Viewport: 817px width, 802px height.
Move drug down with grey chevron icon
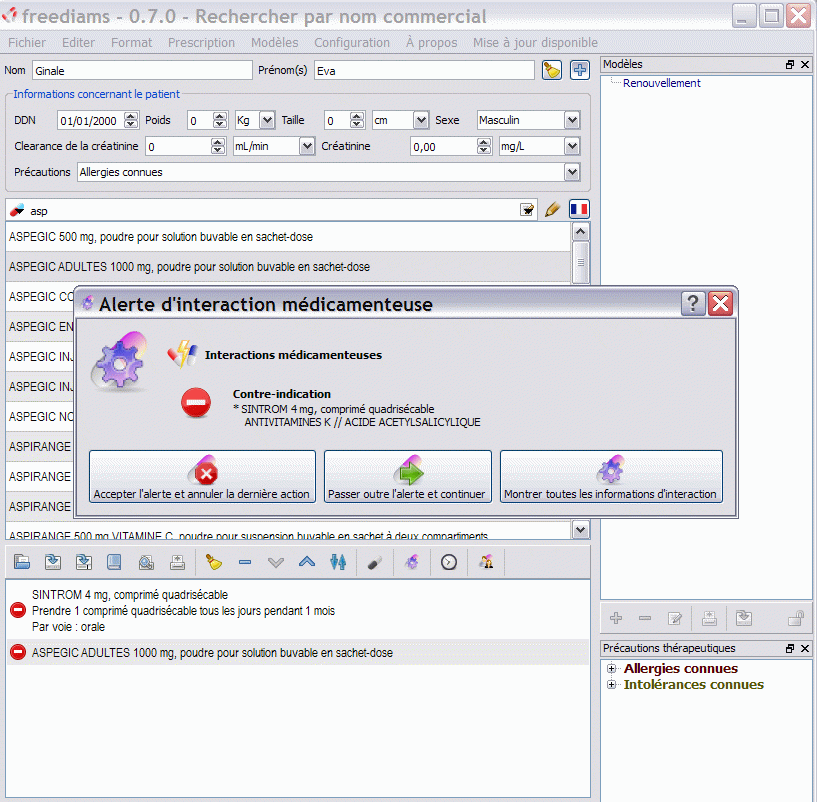pos(276,562)
